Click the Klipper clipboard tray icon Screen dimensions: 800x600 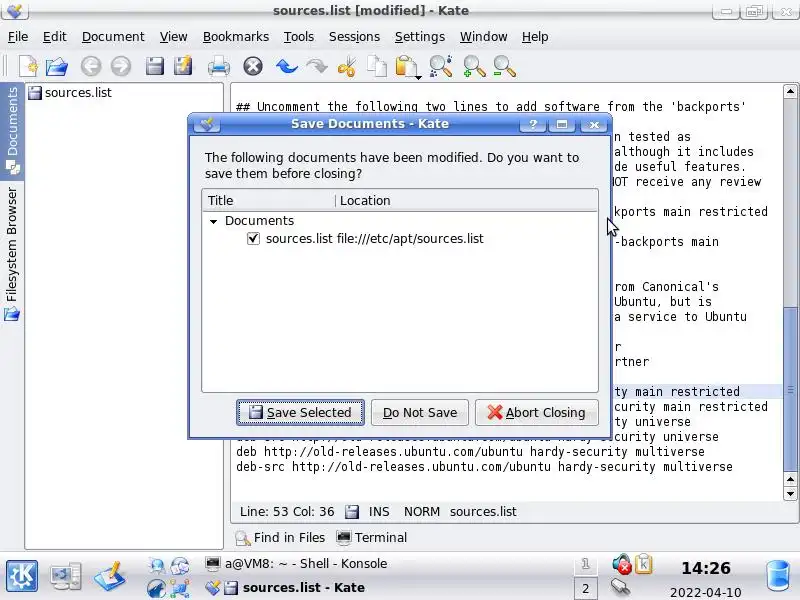[x=644, y=564]
